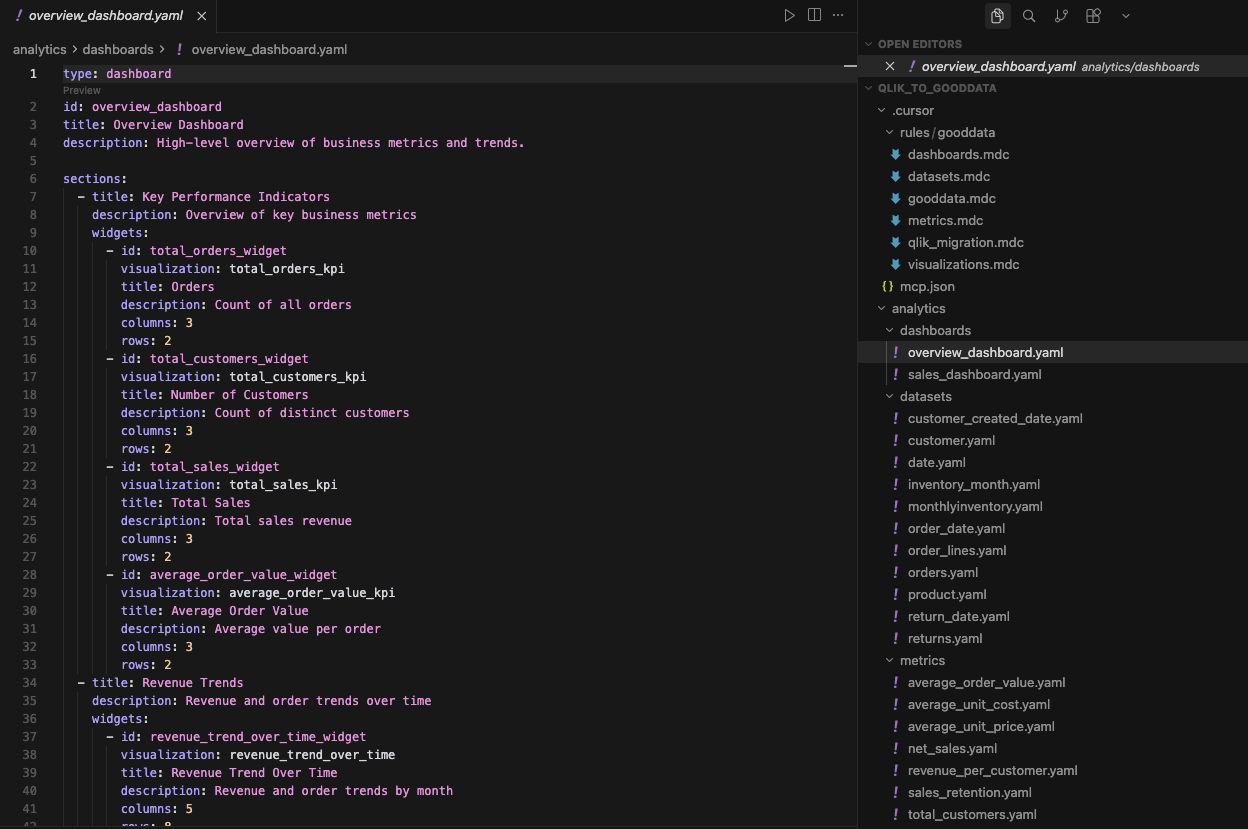
Task: Click the customize layout icon
Action: [1093, 16]
